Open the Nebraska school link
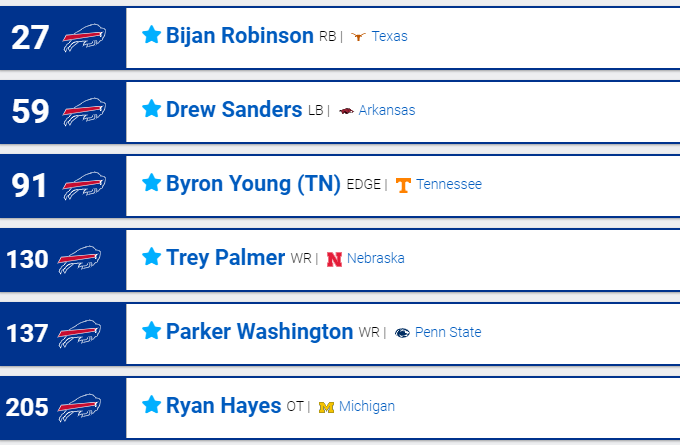 click(376, 258)
